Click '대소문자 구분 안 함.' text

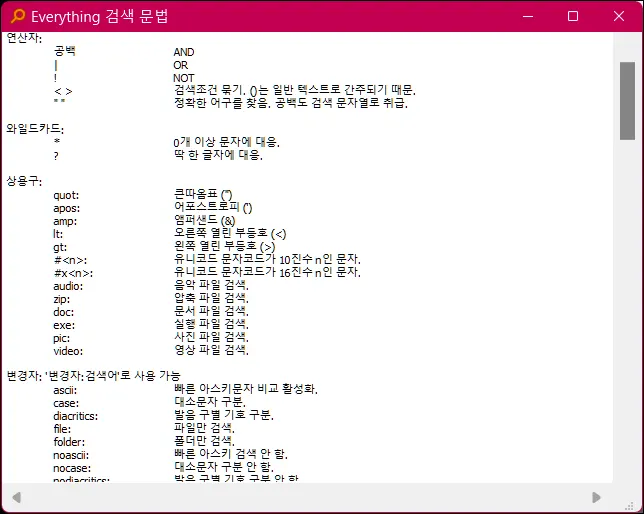(223, 467)
